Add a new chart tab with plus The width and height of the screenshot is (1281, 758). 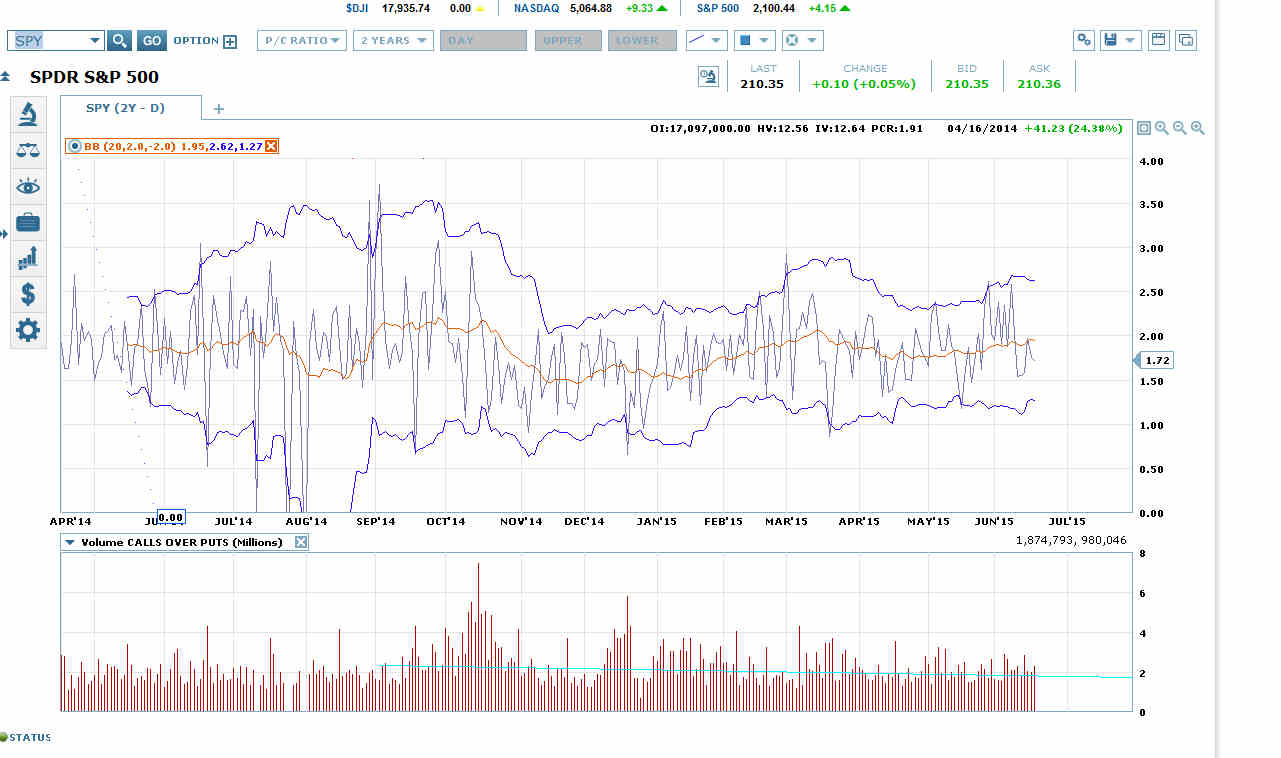[219, 108]
